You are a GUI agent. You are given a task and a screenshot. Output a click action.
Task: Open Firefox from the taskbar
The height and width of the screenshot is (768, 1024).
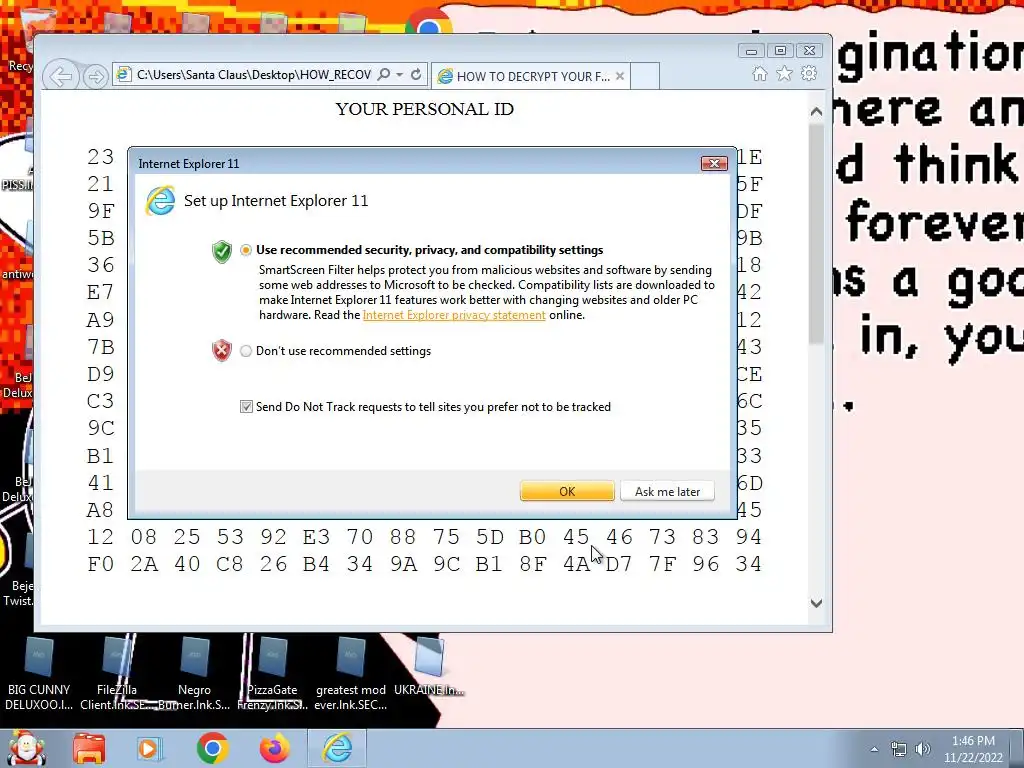(275, 748)
